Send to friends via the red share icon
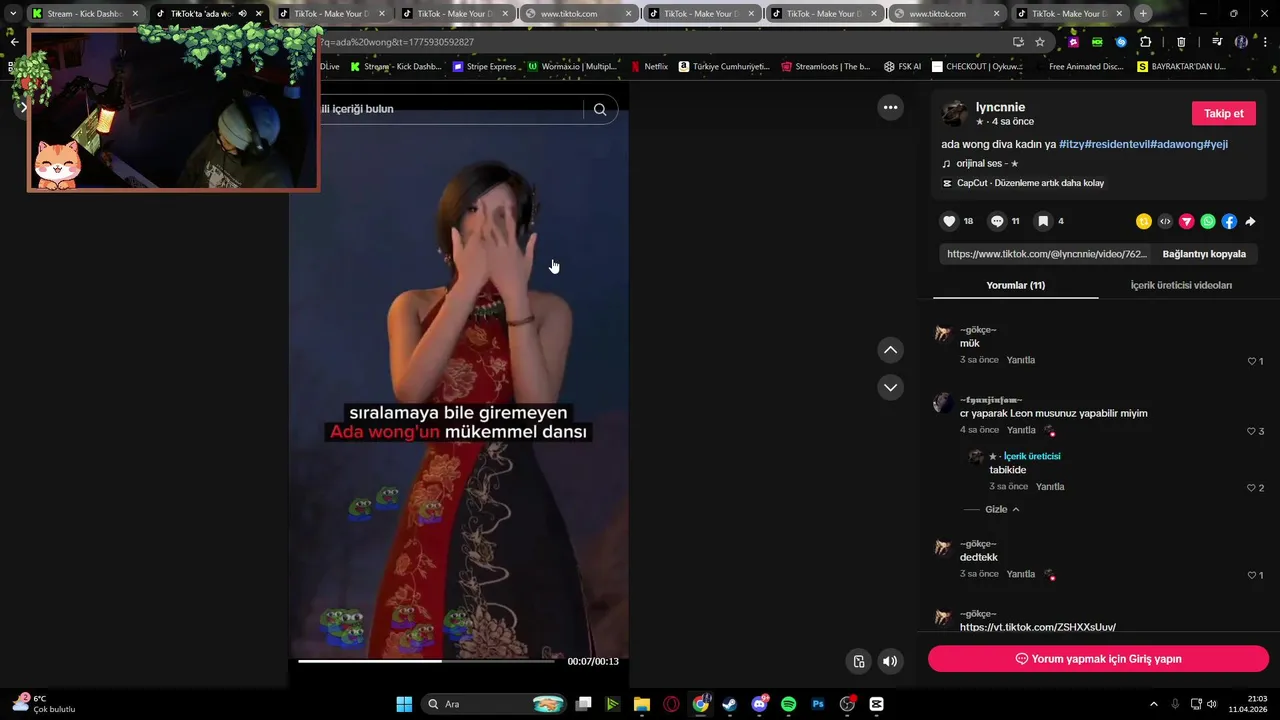The height and width of the screenshot is (720, 1280). point(1187,221)
